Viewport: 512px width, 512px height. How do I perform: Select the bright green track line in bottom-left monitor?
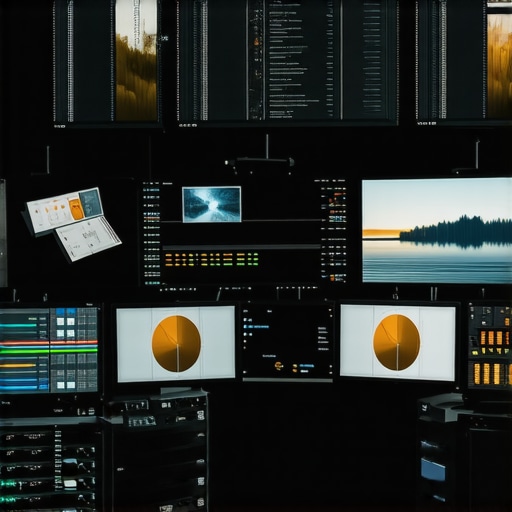[x=49, y=350]
